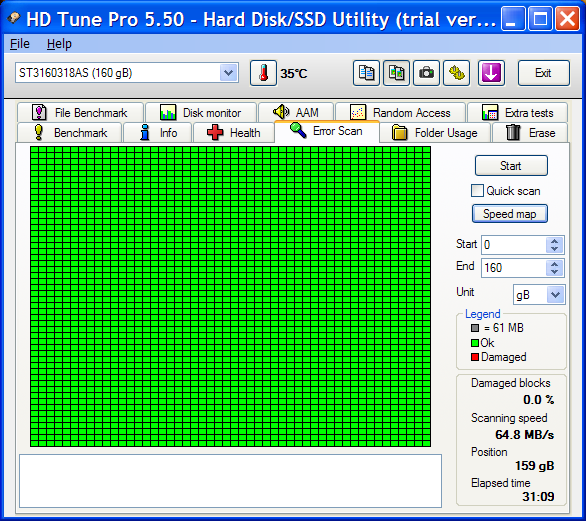The image size is (586, 521).
Task: Decrease the Start value stepper
Action: tap(555, 249)
